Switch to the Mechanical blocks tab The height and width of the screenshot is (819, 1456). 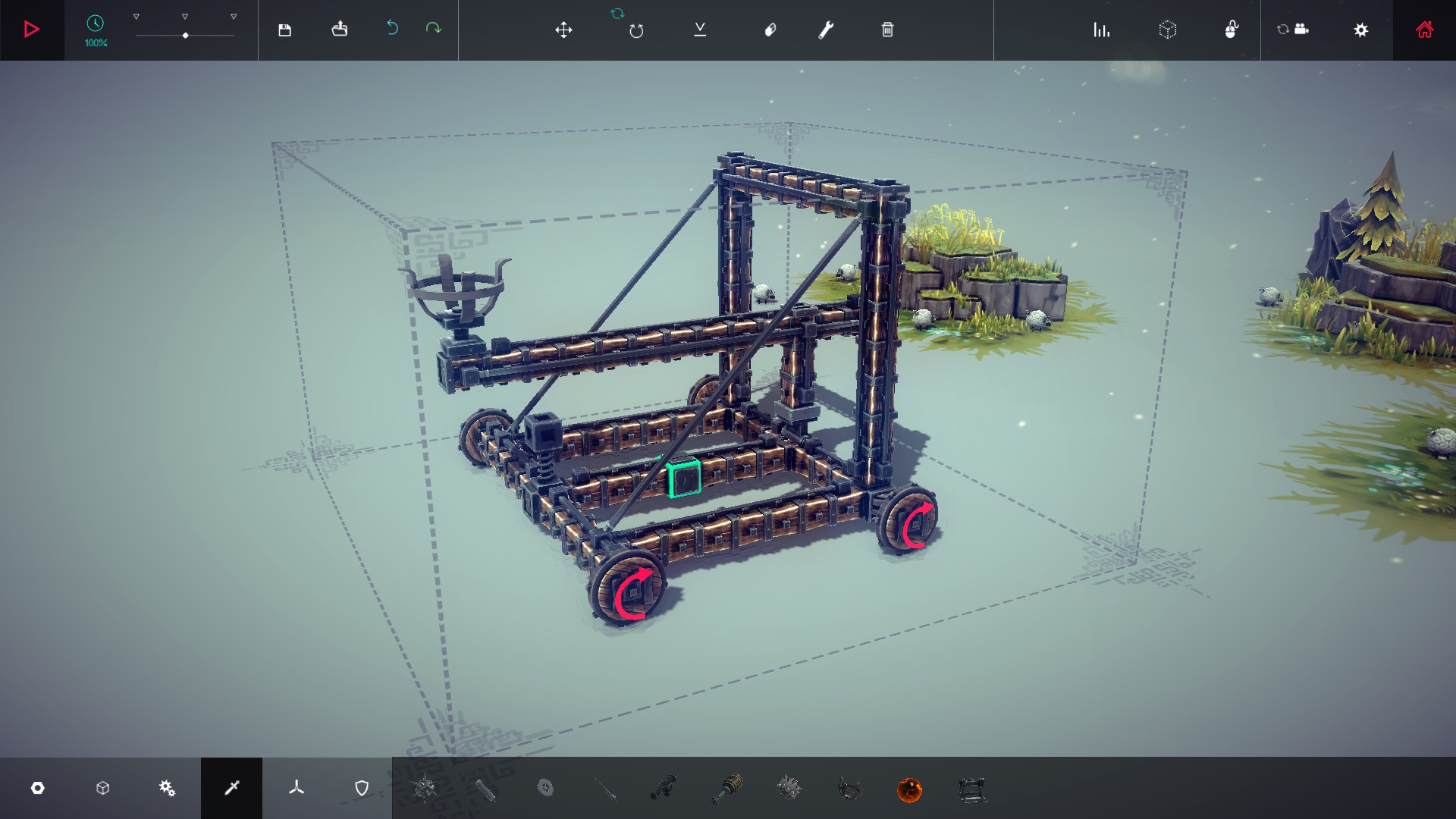(x=167, y=789)
